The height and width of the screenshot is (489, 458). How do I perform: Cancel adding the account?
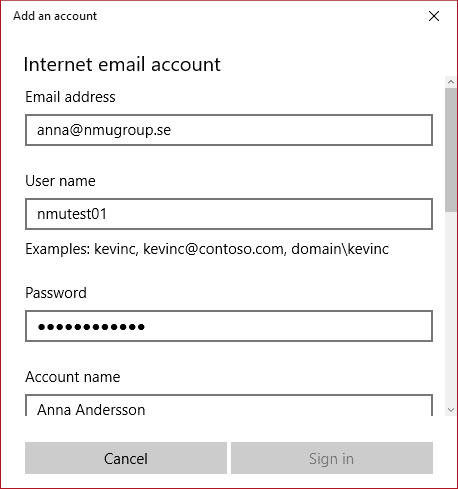click(x=126, y=458)
